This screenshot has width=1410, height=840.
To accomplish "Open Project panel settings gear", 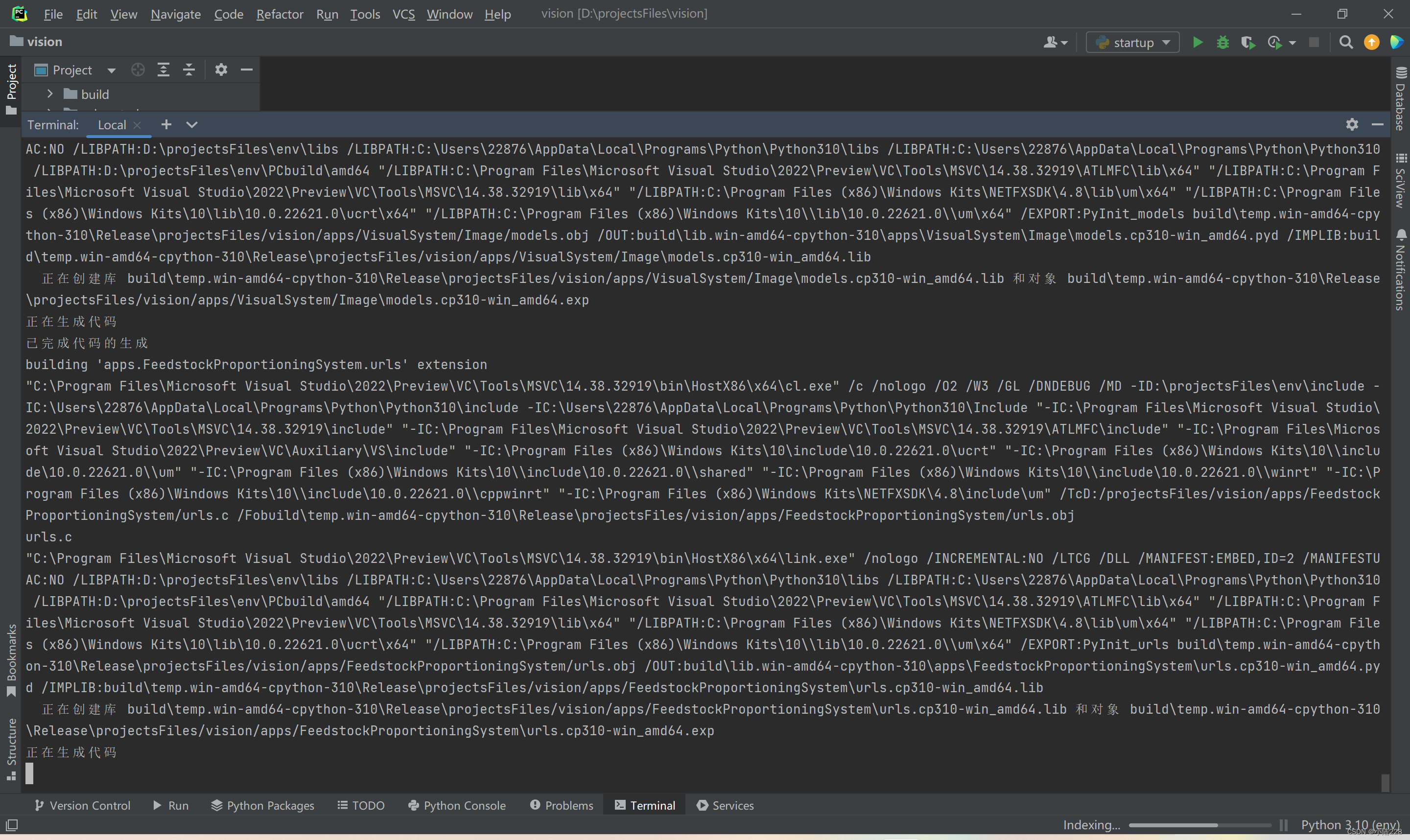I will tap(221, 70).
